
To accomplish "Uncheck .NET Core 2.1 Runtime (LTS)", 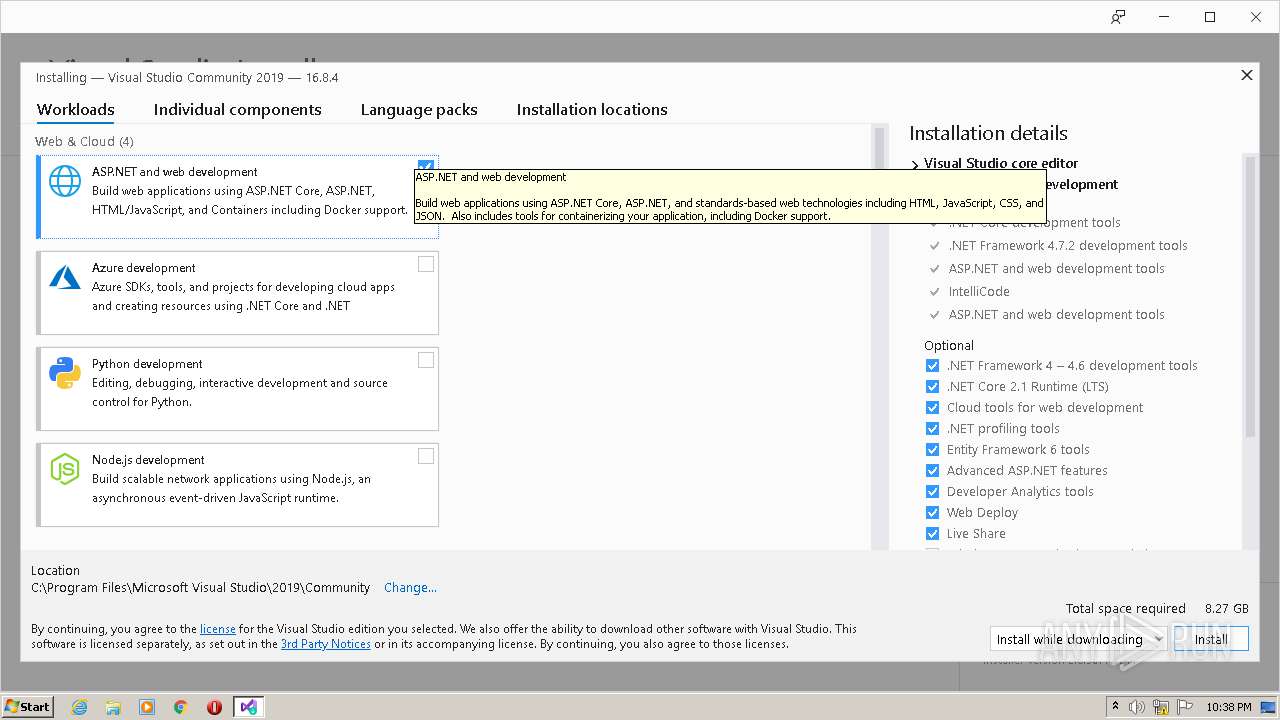I will [932, 387].
